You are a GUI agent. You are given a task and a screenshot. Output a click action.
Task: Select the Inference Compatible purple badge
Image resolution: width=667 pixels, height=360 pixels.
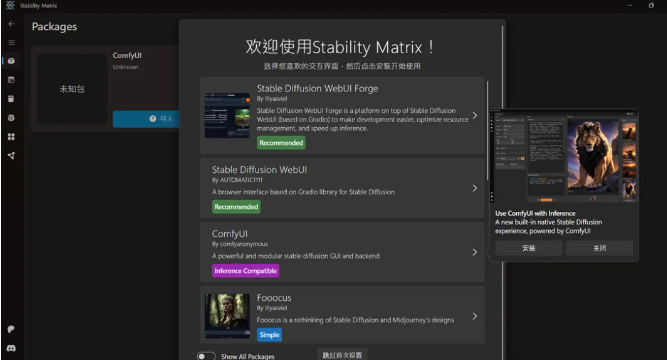(245, 271)
